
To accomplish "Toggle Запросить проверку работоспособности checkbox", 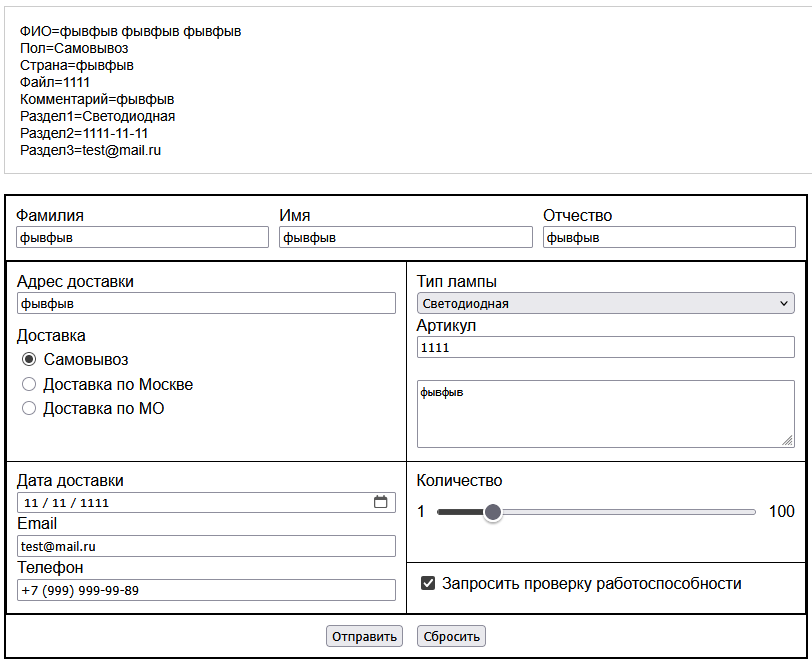I will tap(428, 583).
